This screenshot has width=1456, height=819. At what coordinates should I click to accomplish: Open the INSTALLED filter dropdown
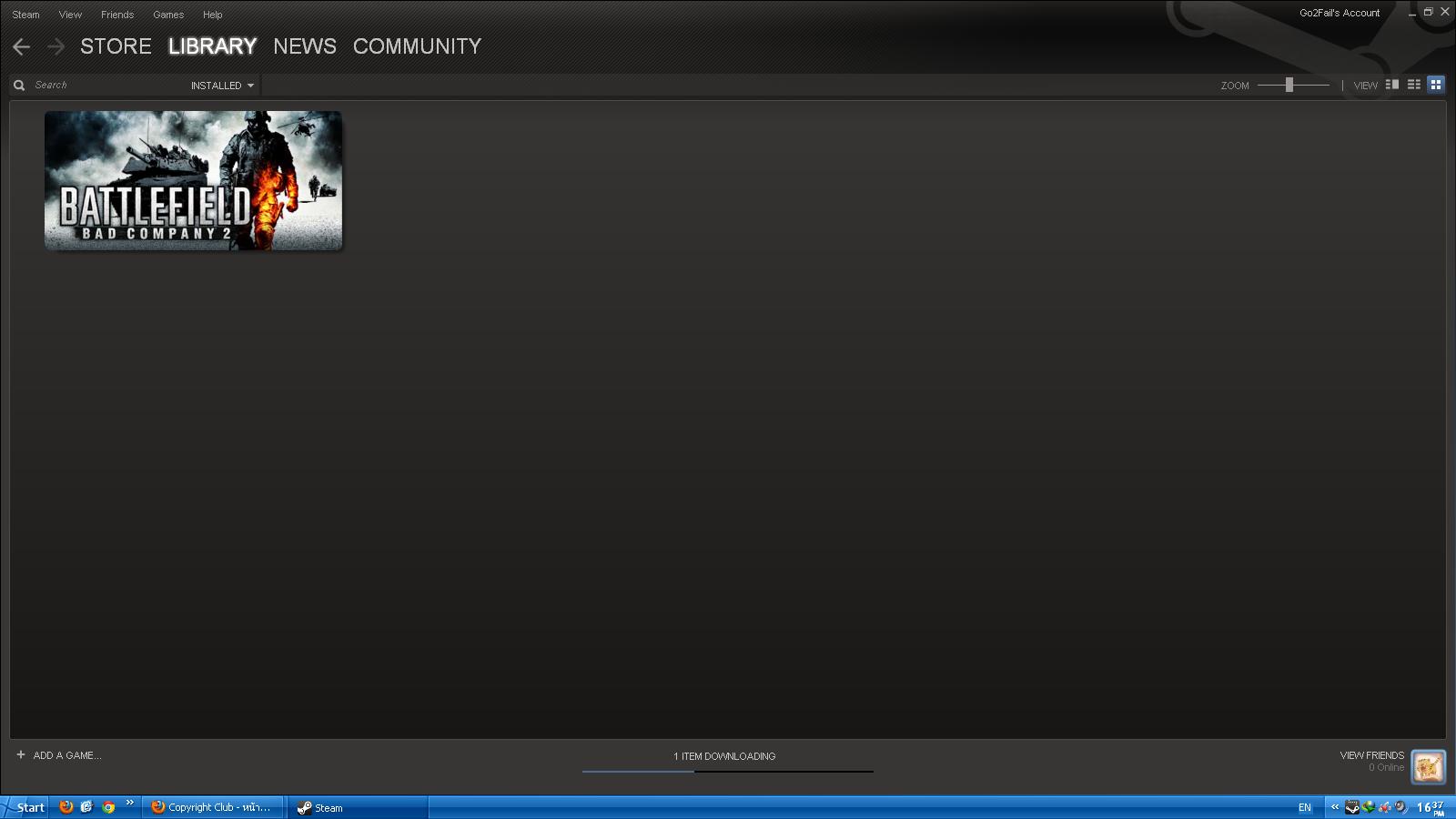coord(222,86)
